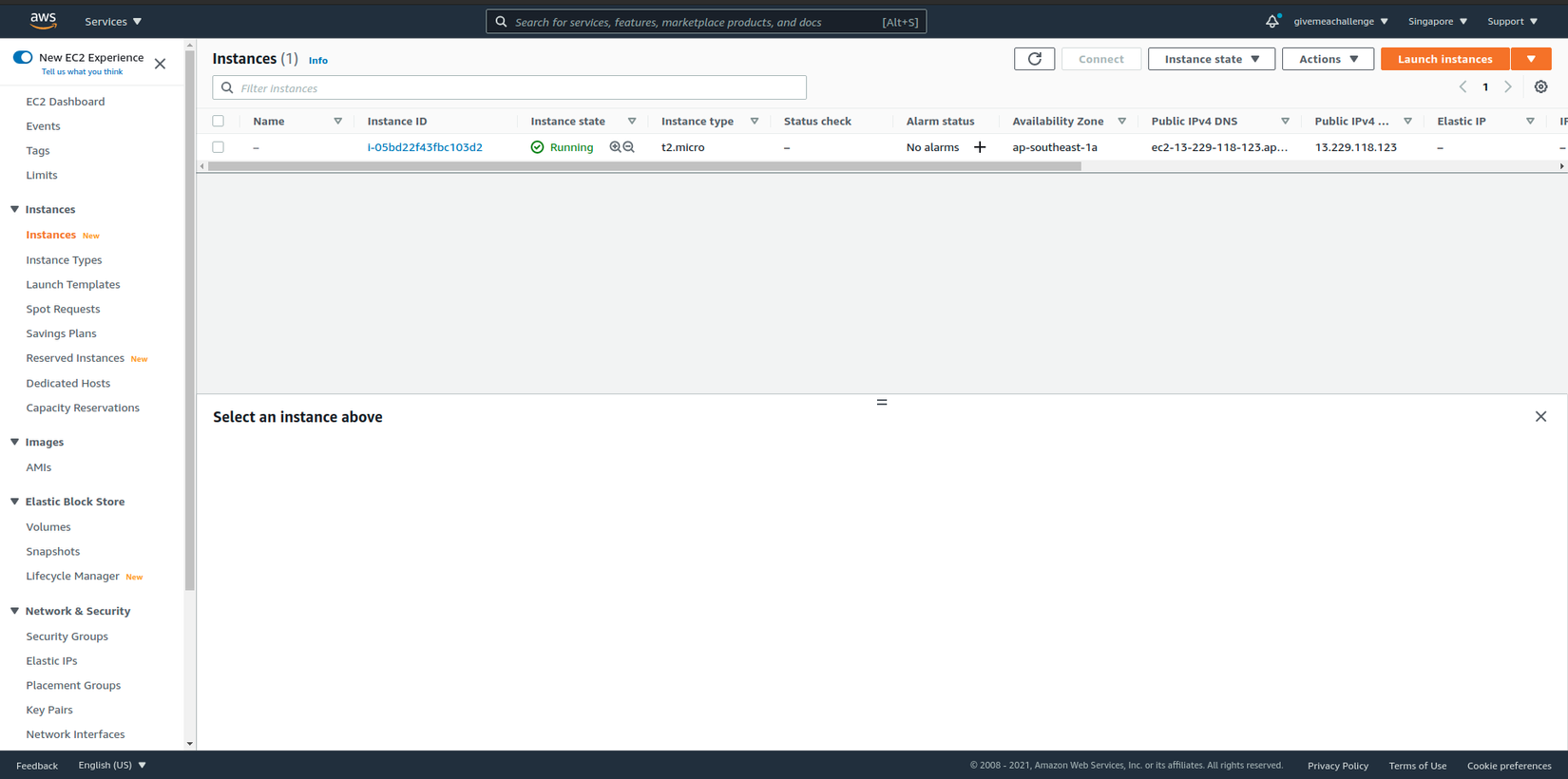Screen dimensions: 1568x779
Task: Sort by Instance state column arrow
Action: [632, 122]
